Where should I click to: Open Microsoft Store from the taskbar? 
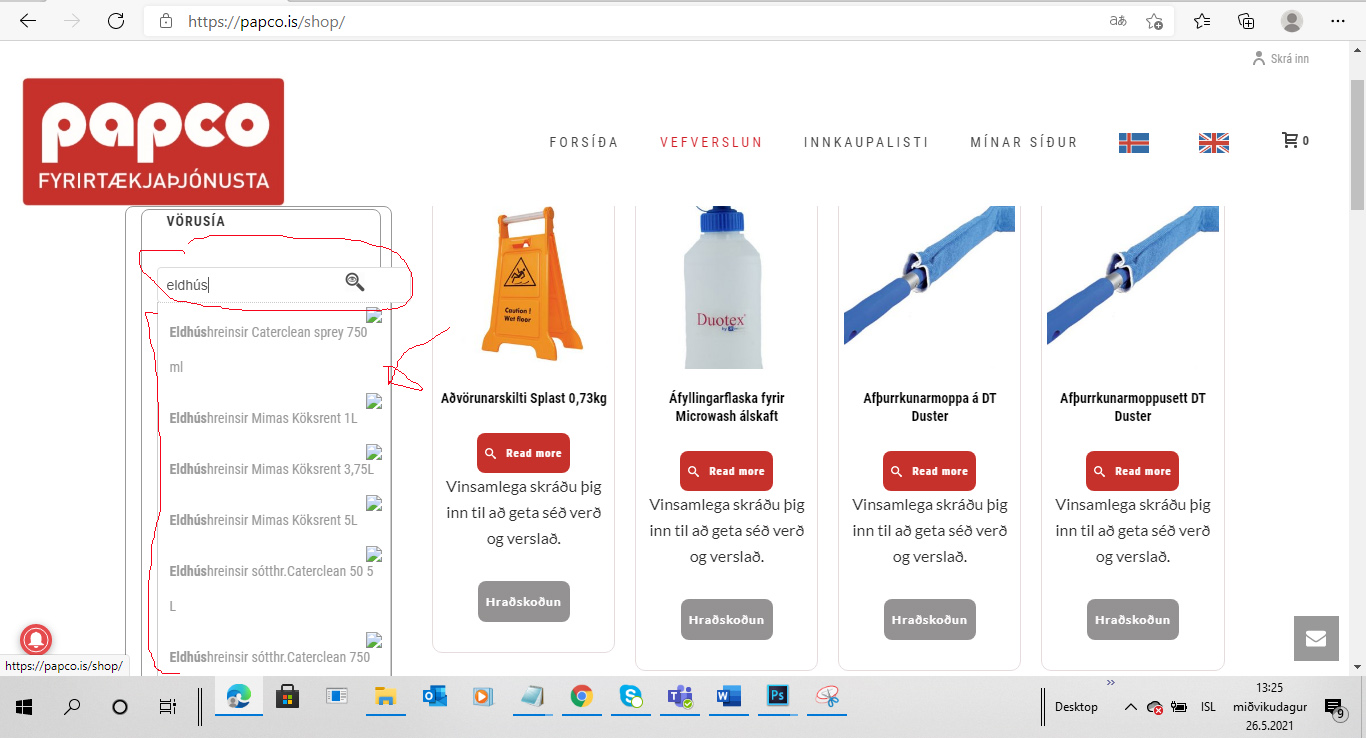click(288, 697)
